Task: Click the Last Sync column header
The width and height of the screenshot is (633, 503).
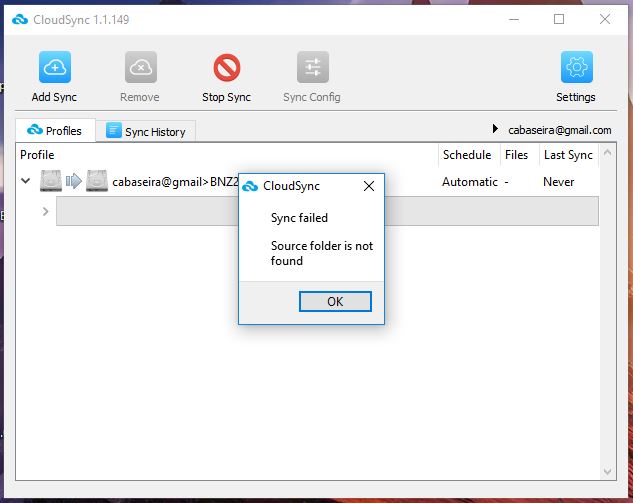Action: [x=568, y=155]
